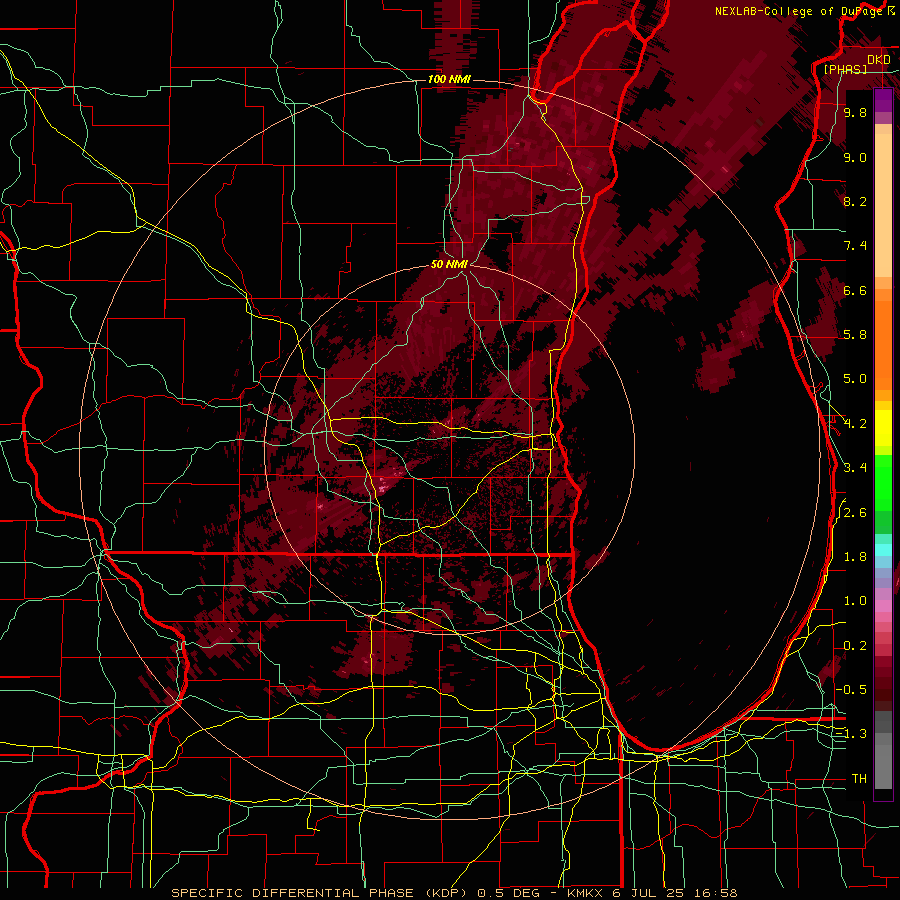900x900 pixels.
Task: Click the 8.2 value on the color scale
Action: [855, 201]
